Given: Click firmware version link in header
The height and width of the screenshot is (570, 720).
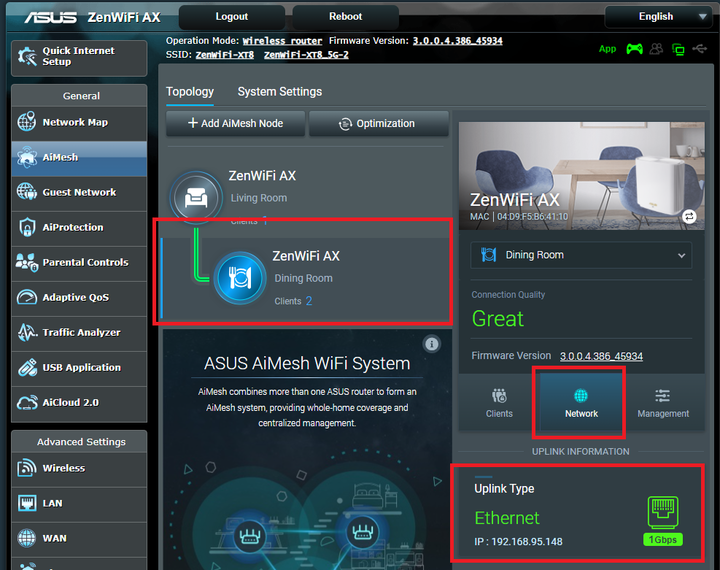Looking at the screenshot, I should point(457,41).
